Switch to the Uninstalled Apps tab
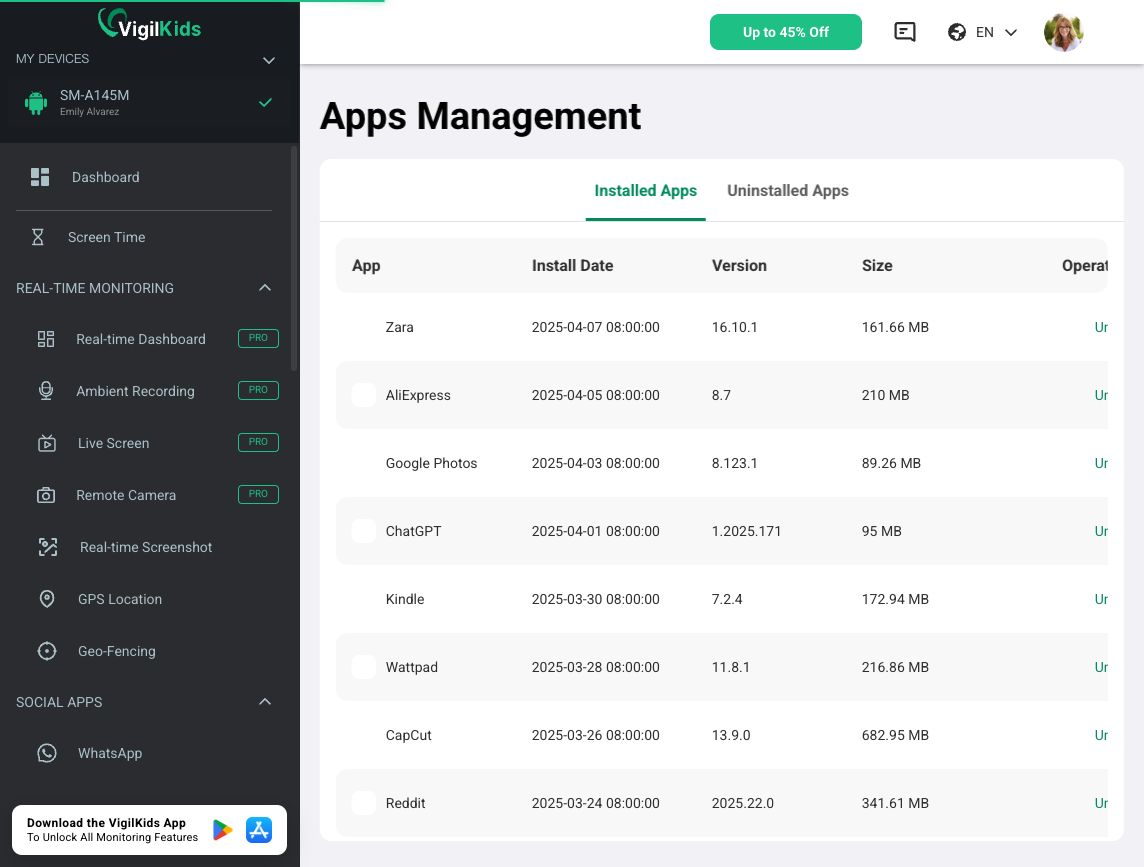This screenshot has width=1144, height=867. click(788, 190)
